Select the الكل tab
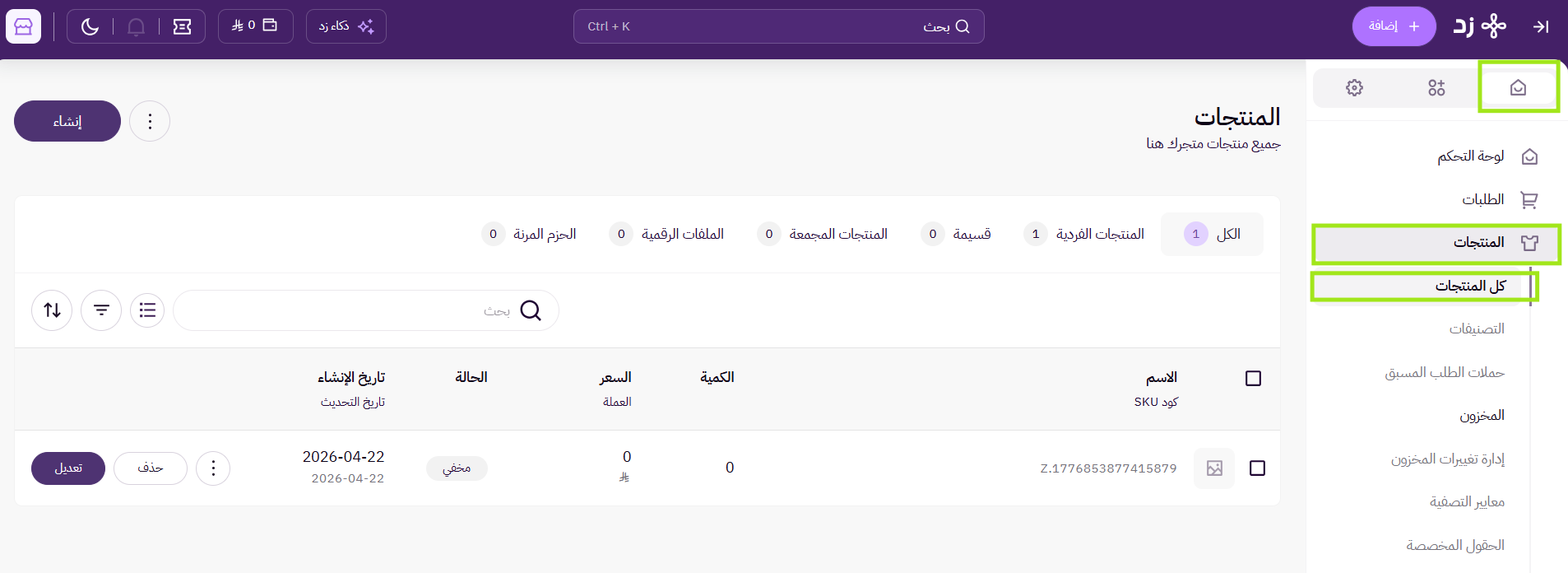The image size is (1568, 573). 1212,234
